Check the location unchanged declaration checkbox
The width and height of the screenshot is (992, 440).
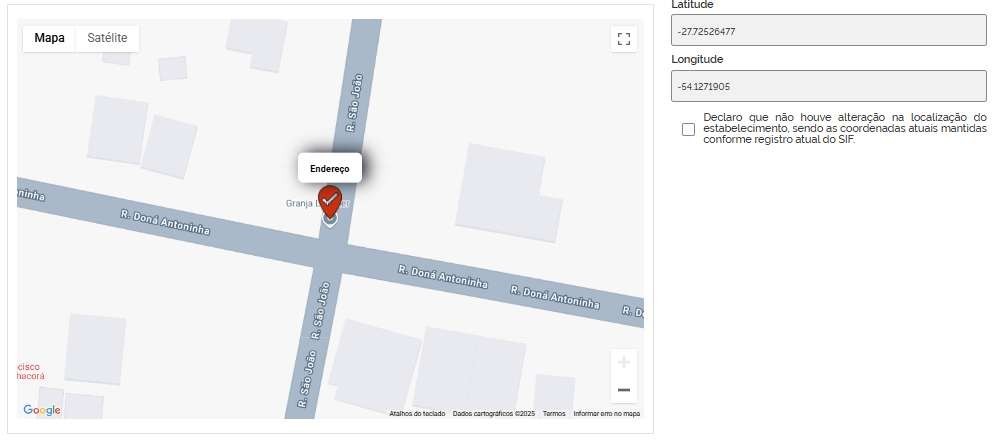(x=688, y=130)
